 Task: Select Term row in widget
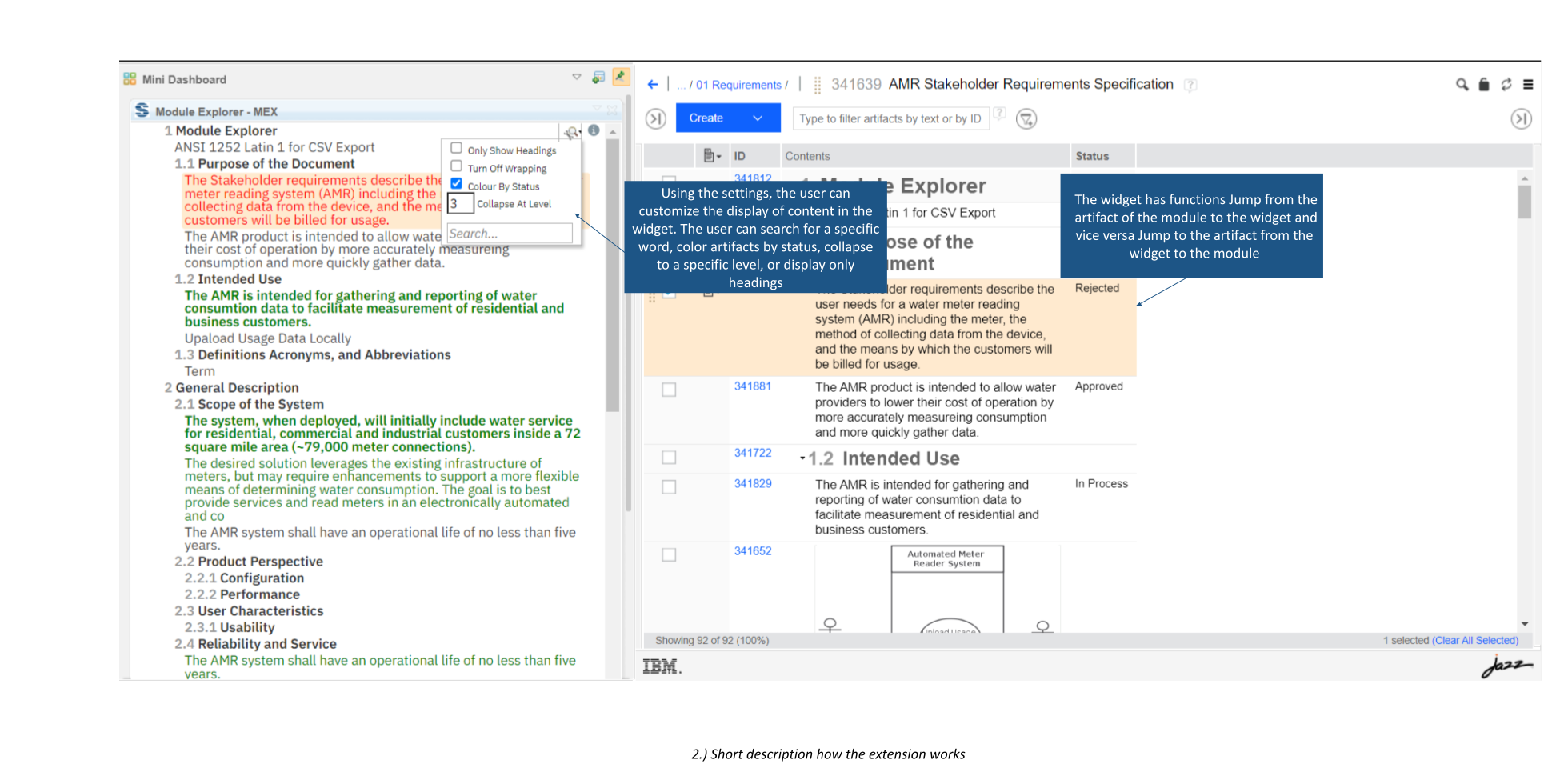coord(200,371)
